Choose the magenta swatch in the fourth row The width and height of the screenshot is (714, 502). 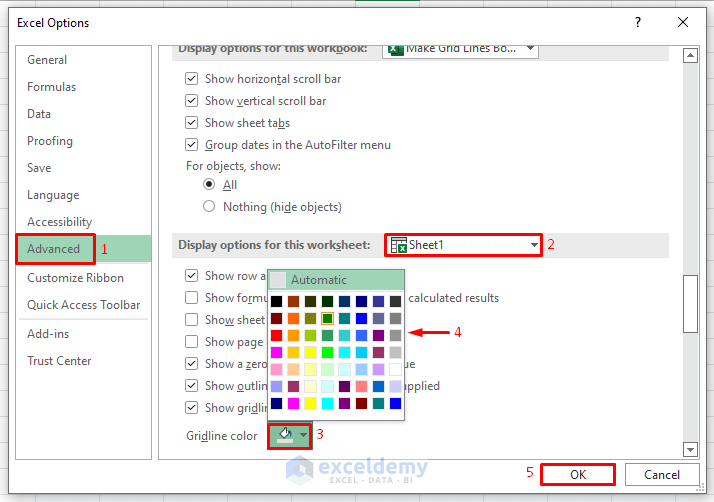[x=276, y=353]
